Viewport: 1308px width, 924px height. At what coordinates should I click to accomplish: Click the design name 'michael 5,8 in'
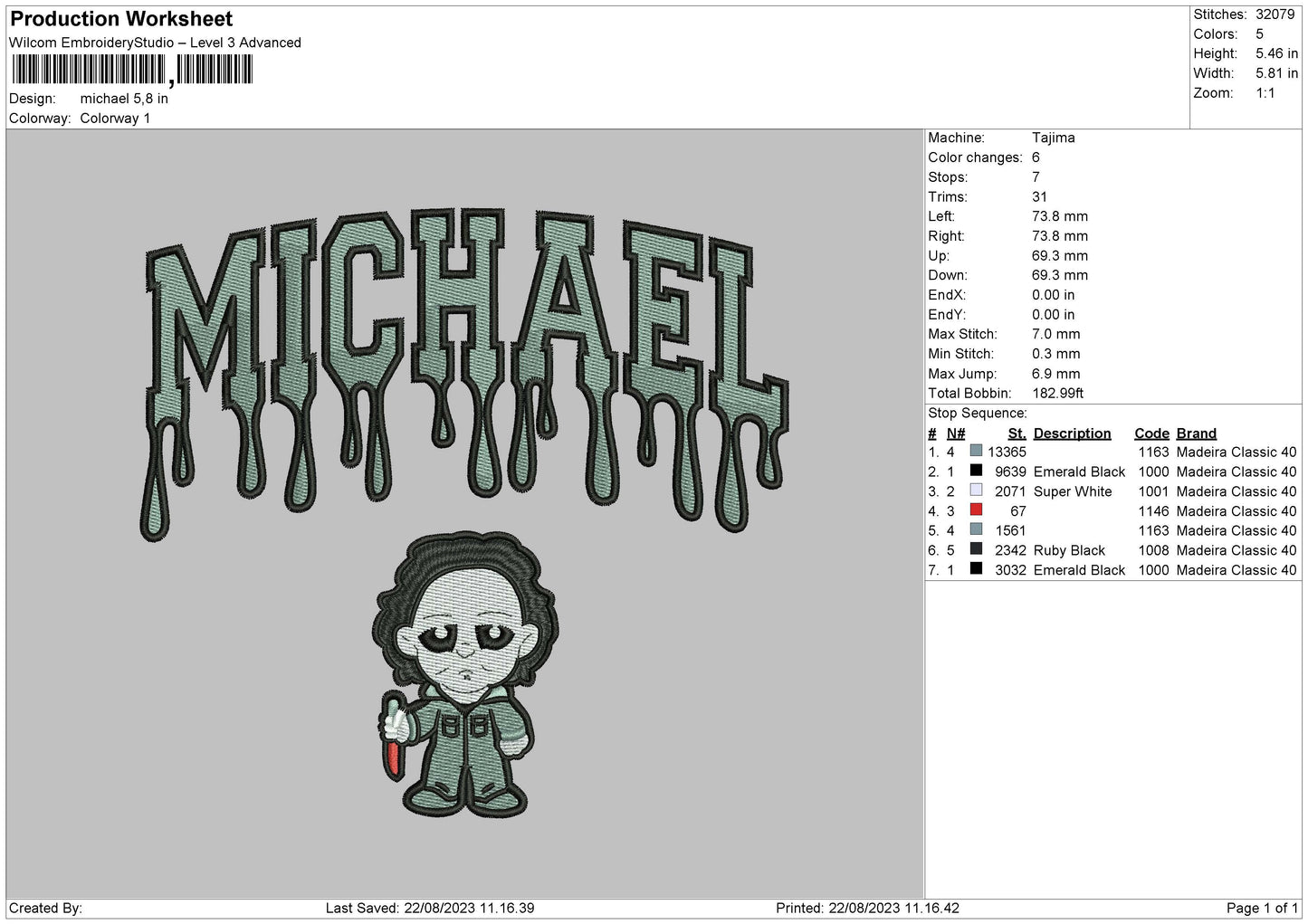click(x=124, y=99)
